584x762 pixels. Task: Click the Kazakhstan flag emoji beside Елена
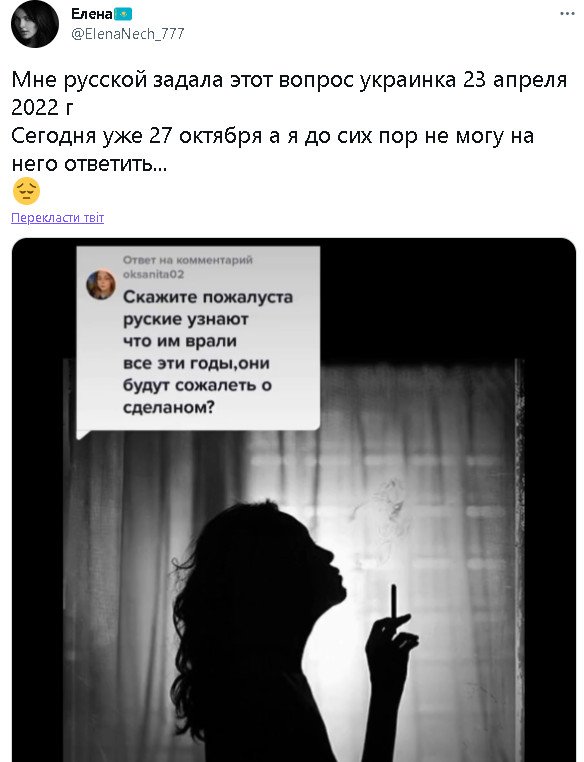123,15
